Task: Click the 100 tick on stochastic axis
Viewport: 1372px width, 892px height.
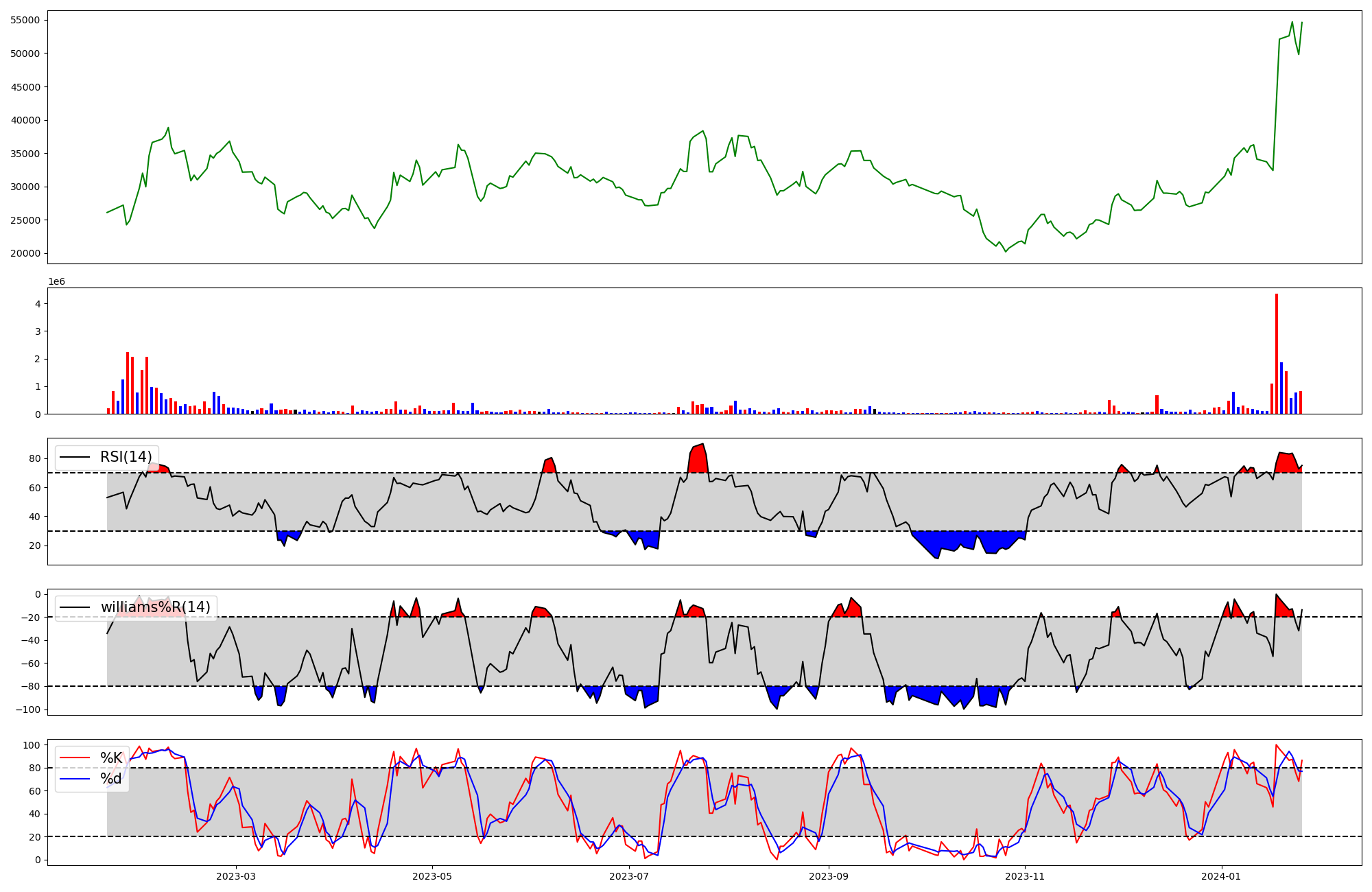Action: pyautogui.click(x=32, y=745)
